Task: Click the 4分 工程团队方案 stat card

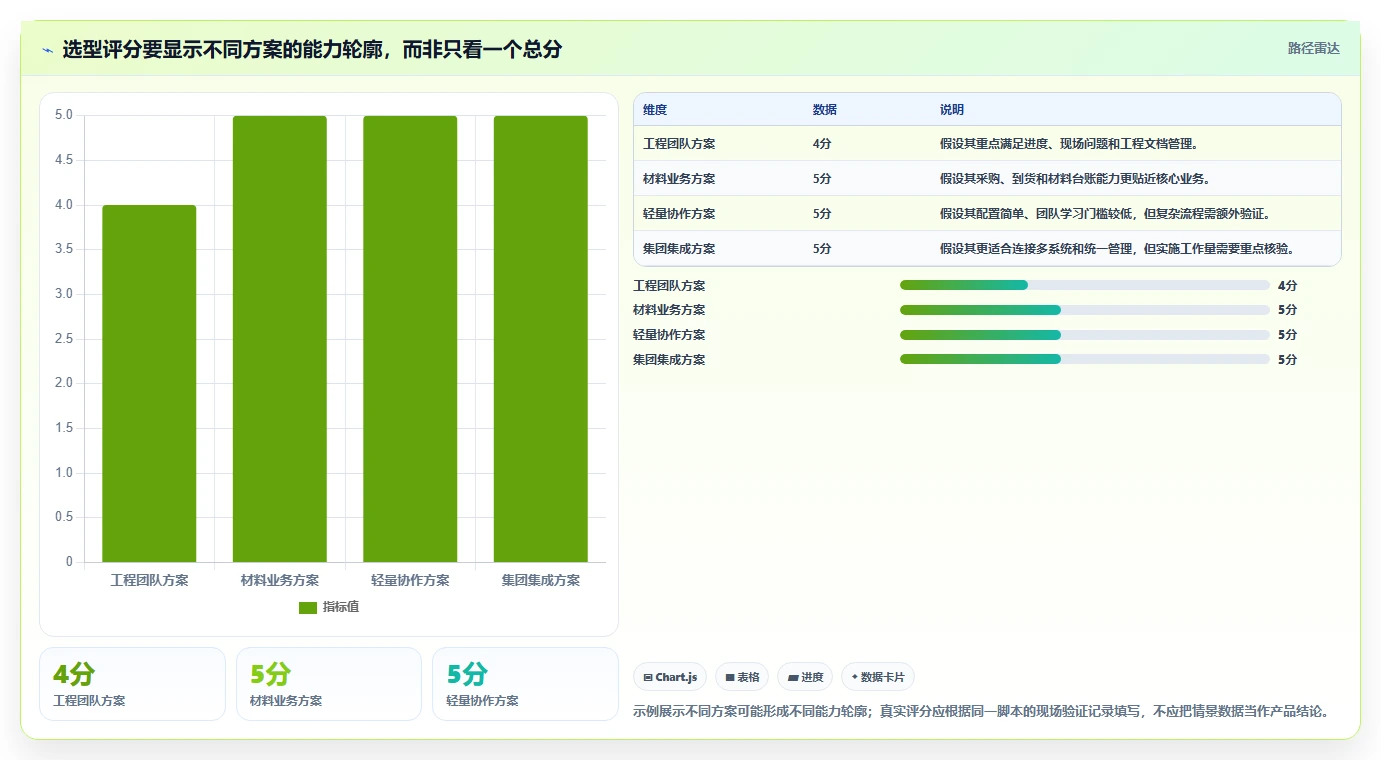Action: click(132, 684)
